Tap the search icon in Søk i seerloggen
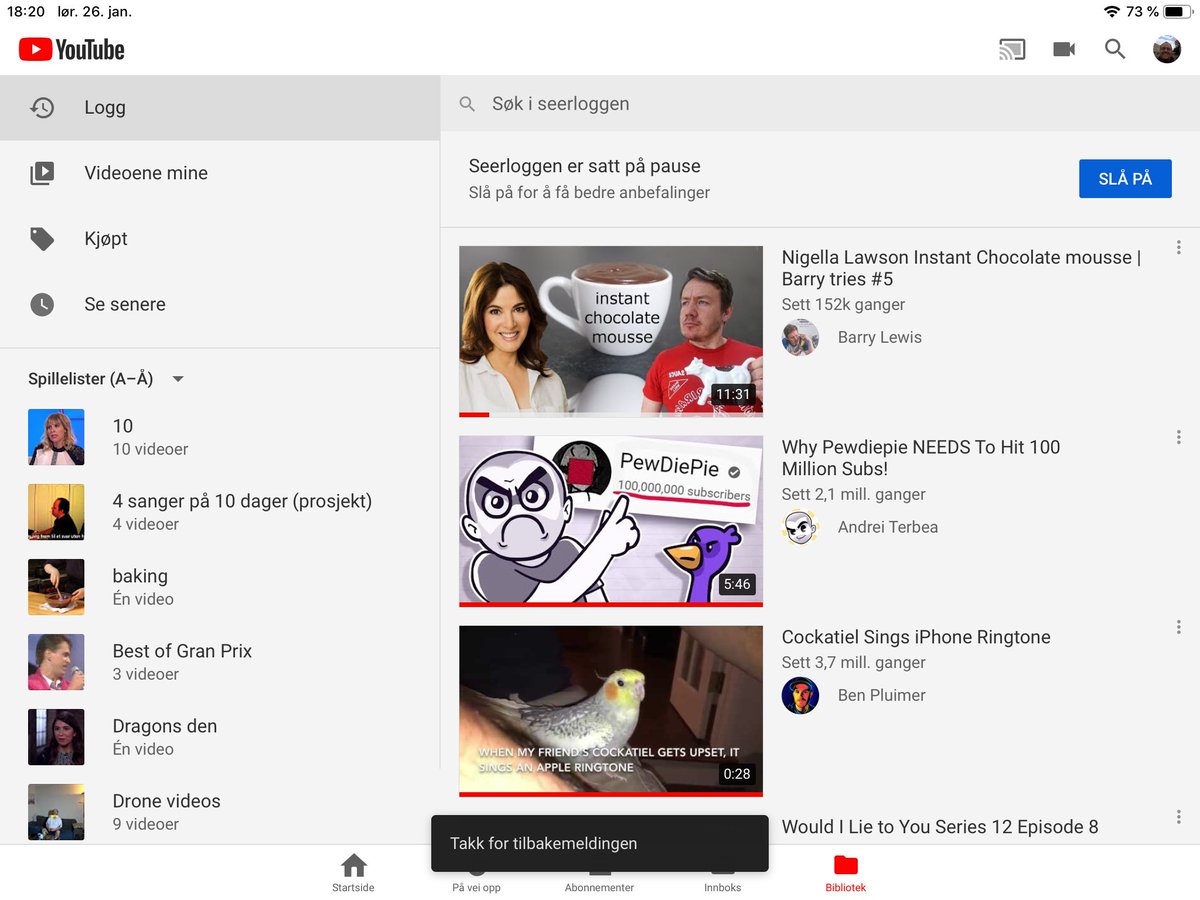This screenshot has width=1200, height=900. (467, 104)
